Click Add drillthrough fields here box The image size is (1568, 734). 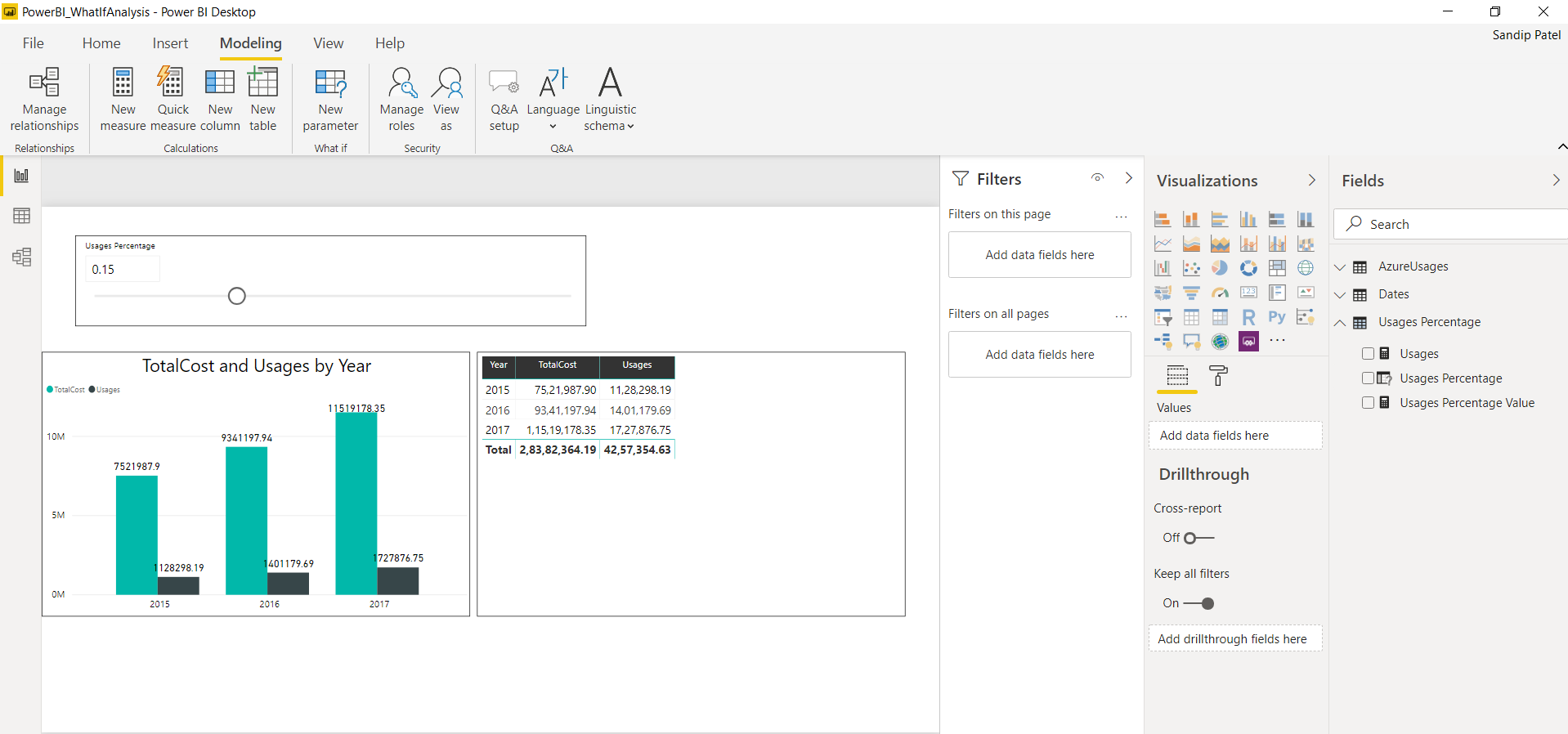[1235, 639]
